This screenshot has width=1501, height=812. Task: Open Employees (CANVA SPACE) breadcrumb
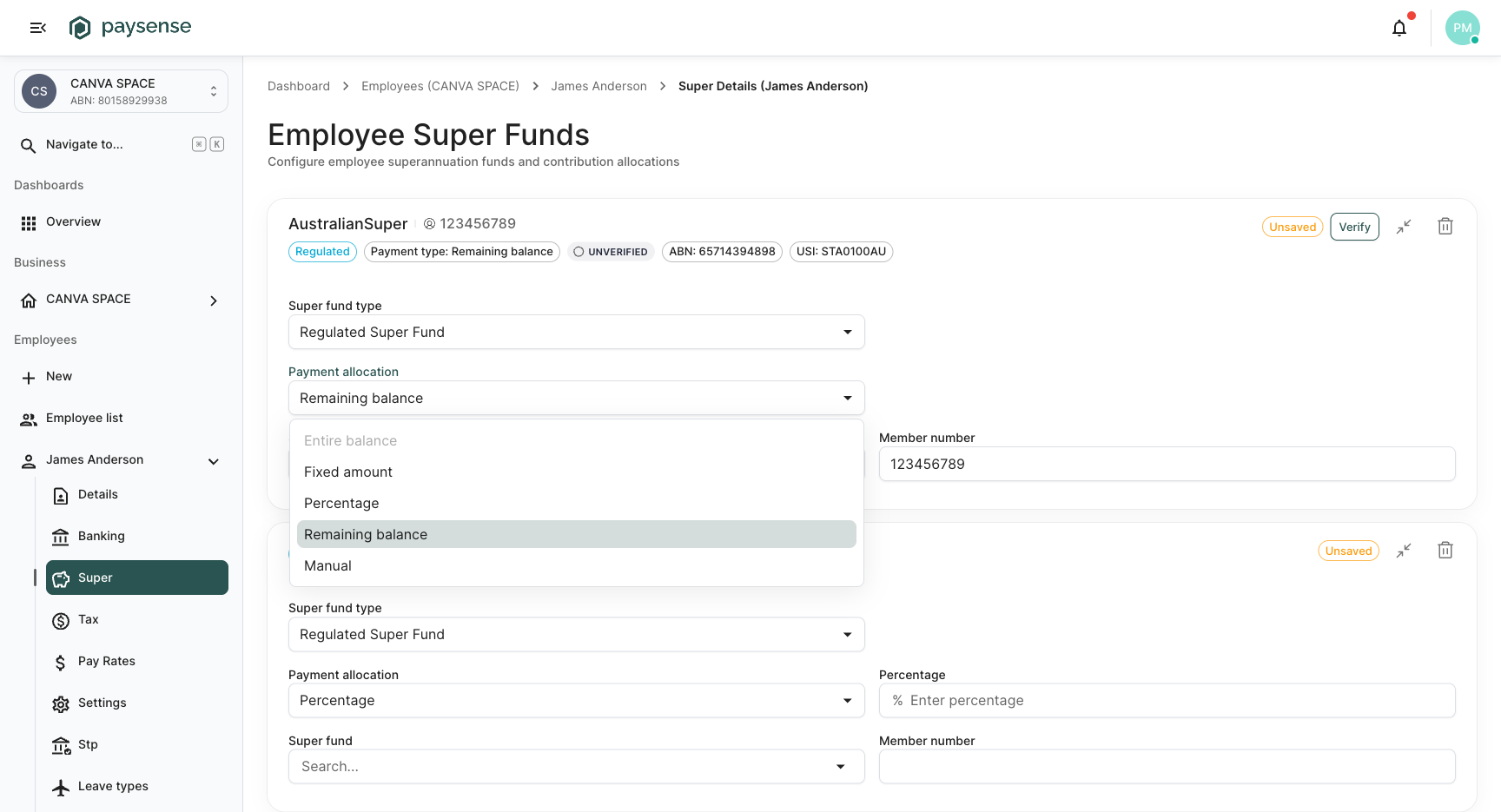pyautogui.click(x=440, y=86)
